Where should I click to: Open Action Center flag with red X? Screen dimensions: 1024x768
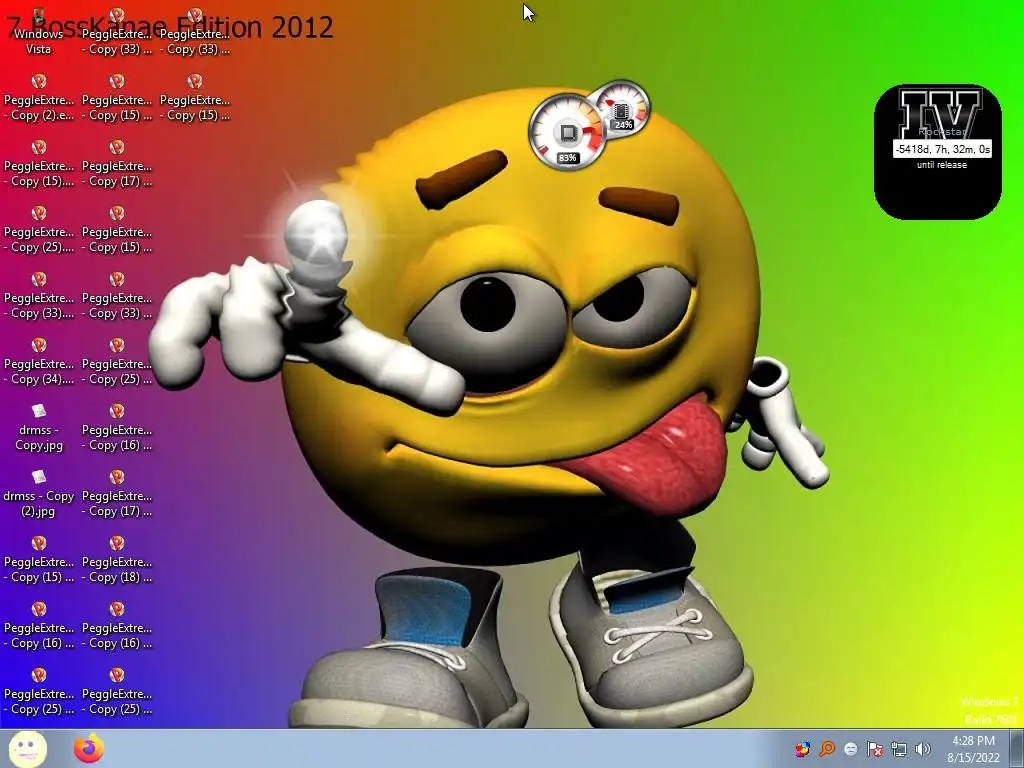(x=875, y=749)
